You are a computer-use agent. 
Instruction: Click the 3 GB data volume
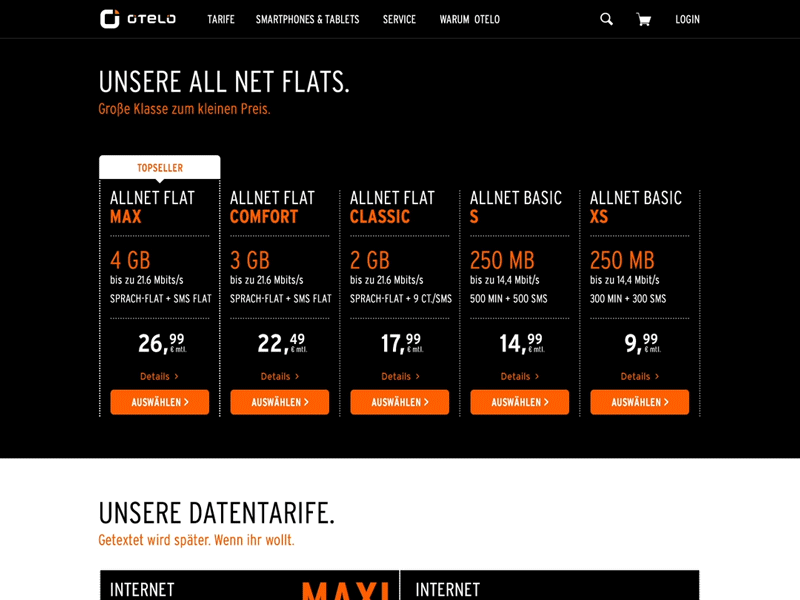click(x=249, y=260)
